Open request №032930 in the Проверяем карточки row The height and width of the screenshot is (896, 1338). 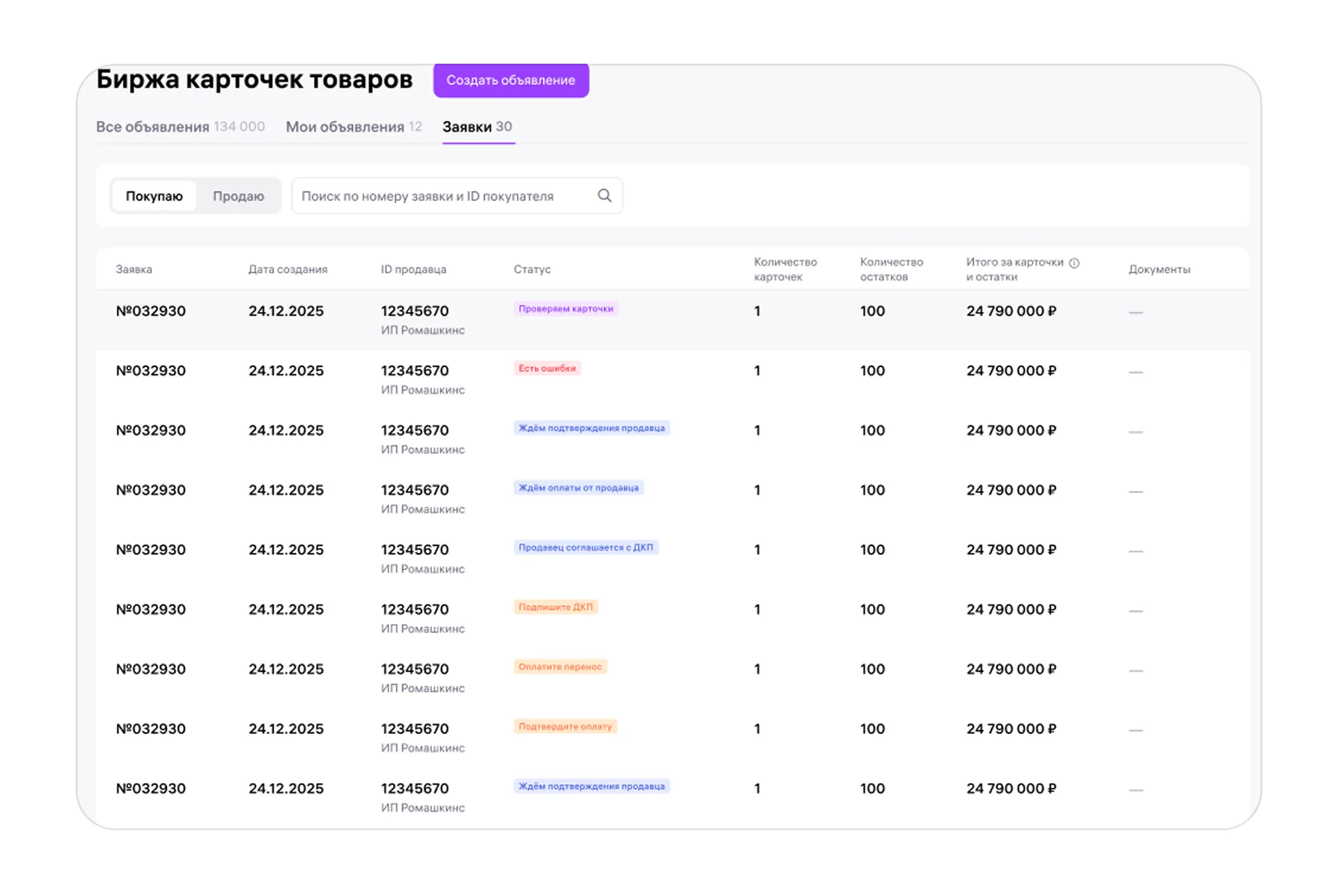(151, 311)
